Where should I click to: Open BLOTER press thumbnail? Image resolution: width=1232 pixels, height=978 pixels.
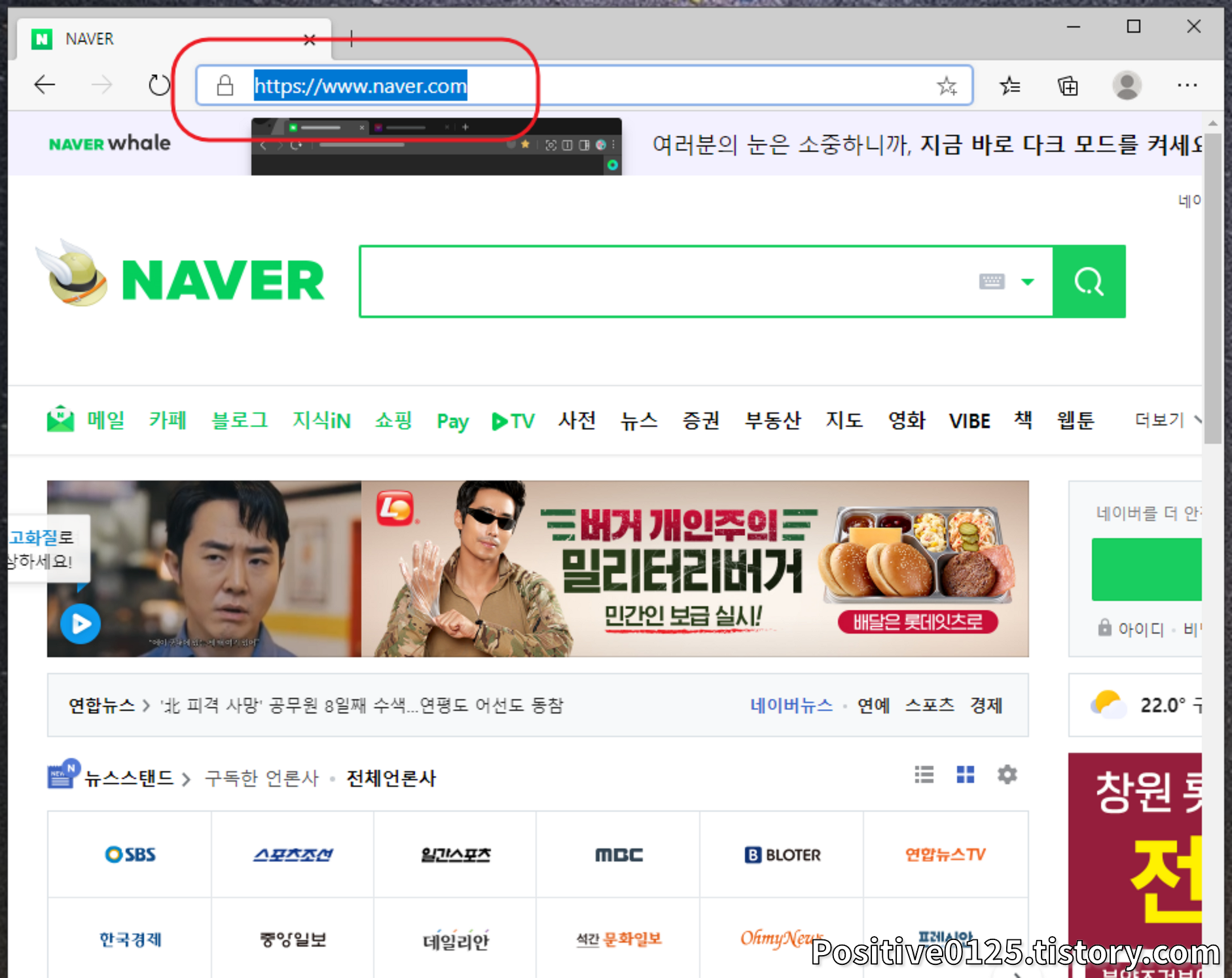[782, 854]
